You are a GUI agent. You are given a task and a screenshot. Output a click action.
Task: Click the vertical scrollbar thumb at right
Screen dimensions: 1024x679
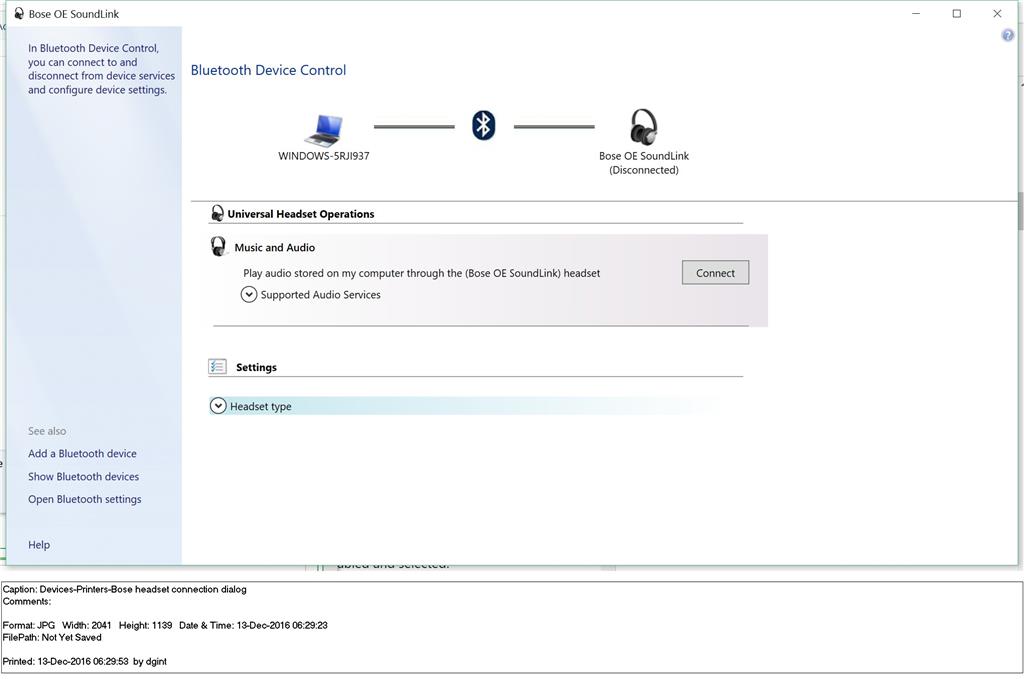[1020, 211]
